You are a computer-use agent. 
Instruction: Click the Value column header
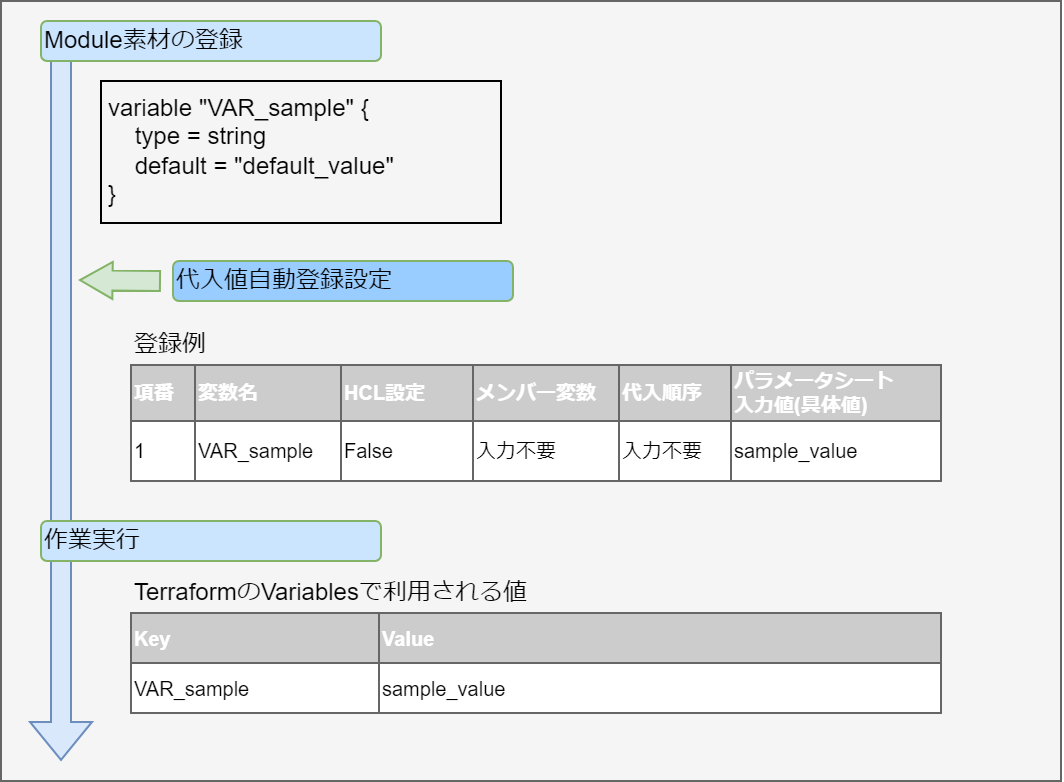coord(659,638)
